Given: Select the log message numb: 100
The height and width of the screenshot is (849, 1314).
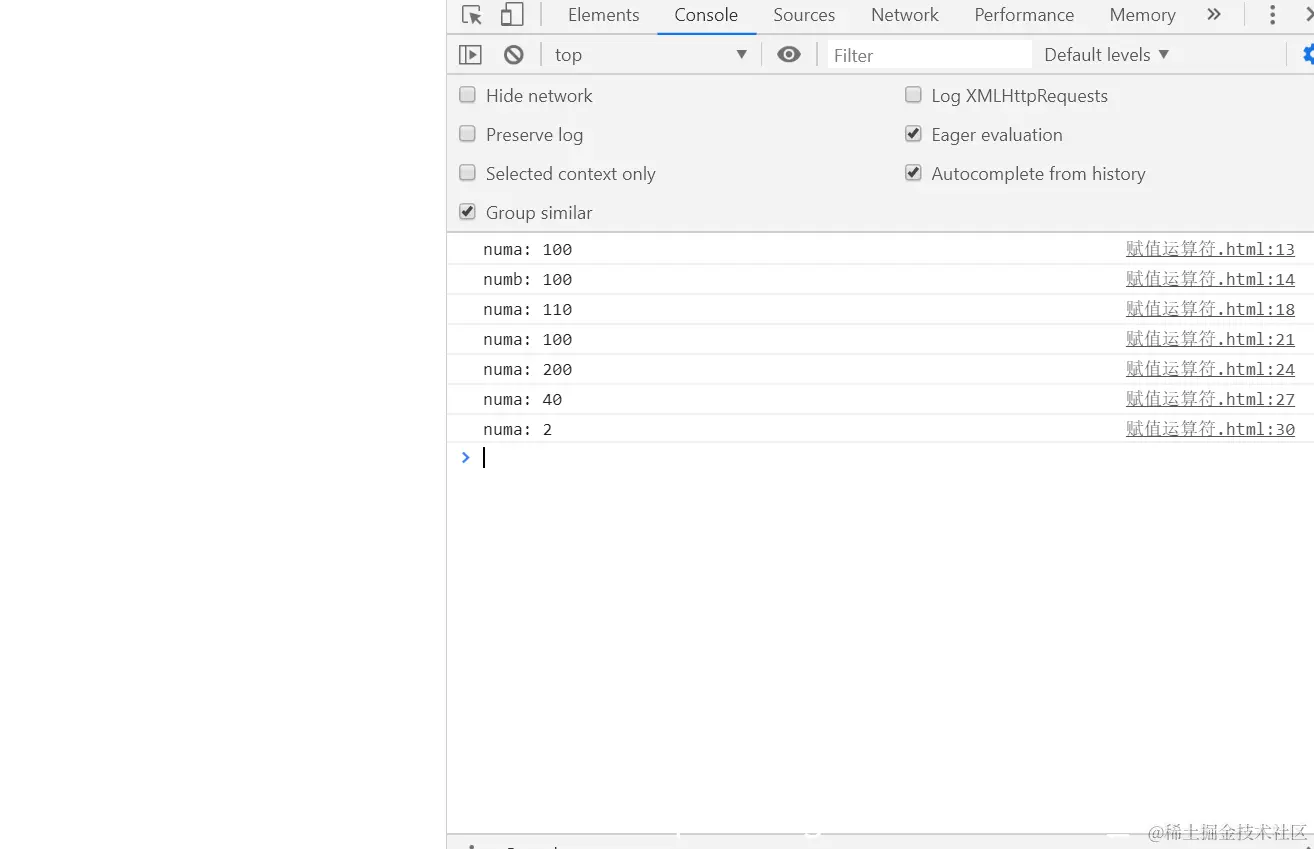Looking at the screenshot, I should click(528, 279).
